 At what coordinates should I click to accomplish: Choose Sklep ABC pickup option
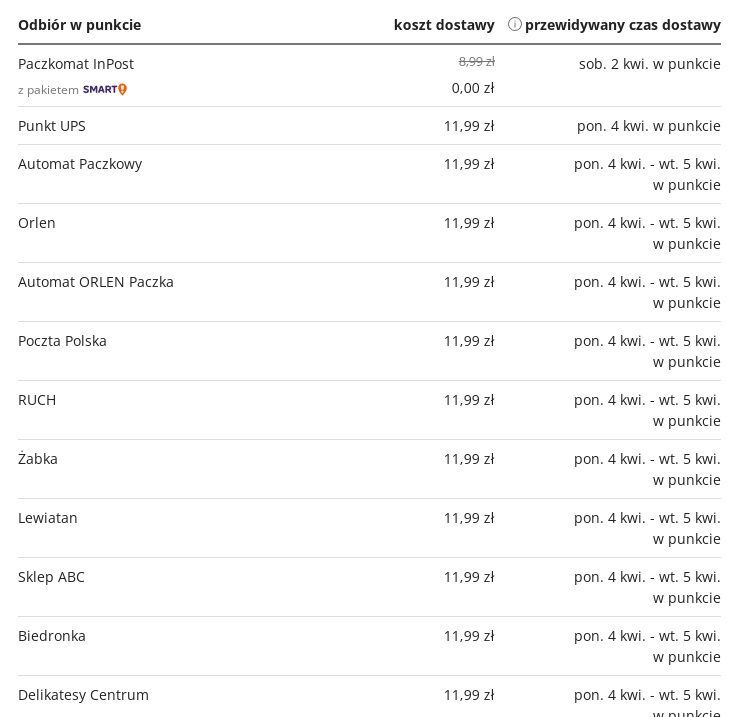pyautogui.click(x=51, y=577)
